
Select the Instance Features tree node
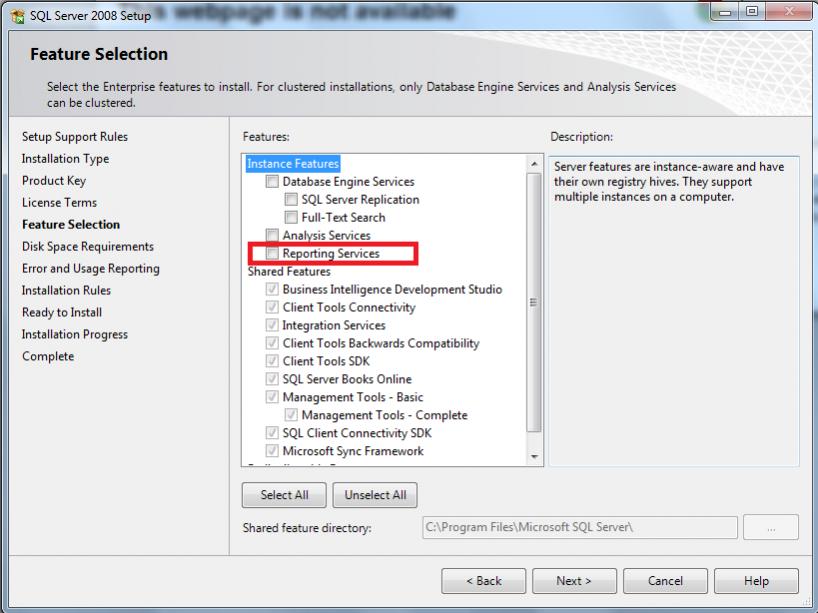click(x=293, y=164)
